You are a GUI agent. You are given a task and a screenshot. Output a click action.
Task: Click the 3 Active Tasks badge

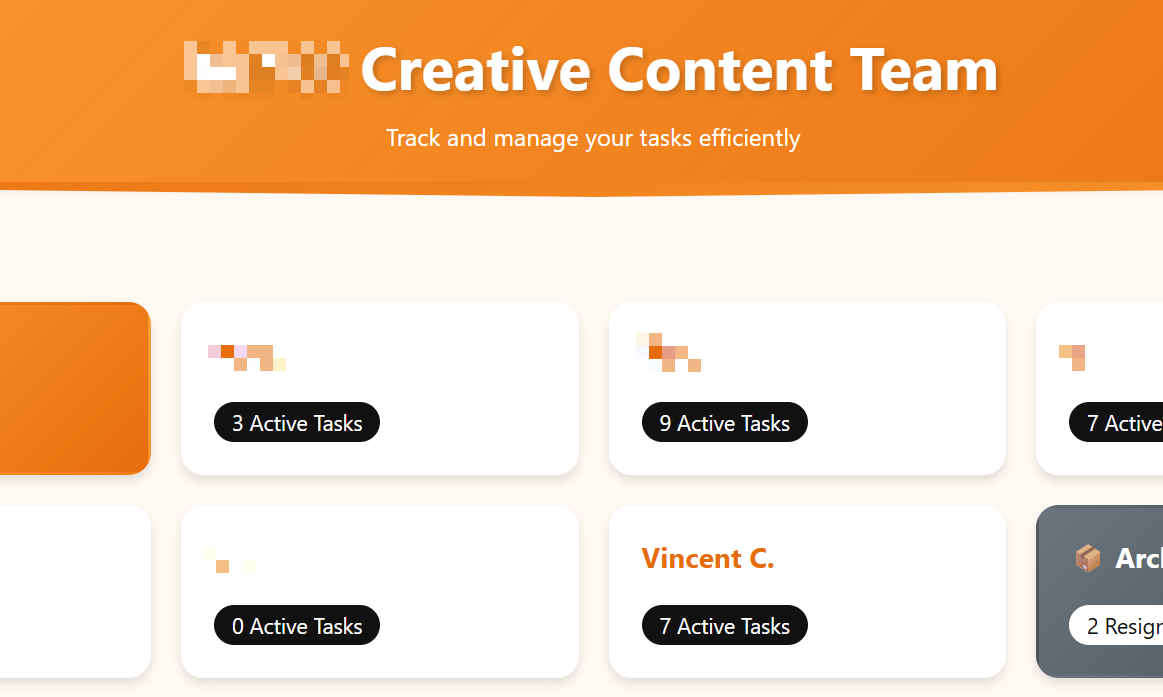296,422
